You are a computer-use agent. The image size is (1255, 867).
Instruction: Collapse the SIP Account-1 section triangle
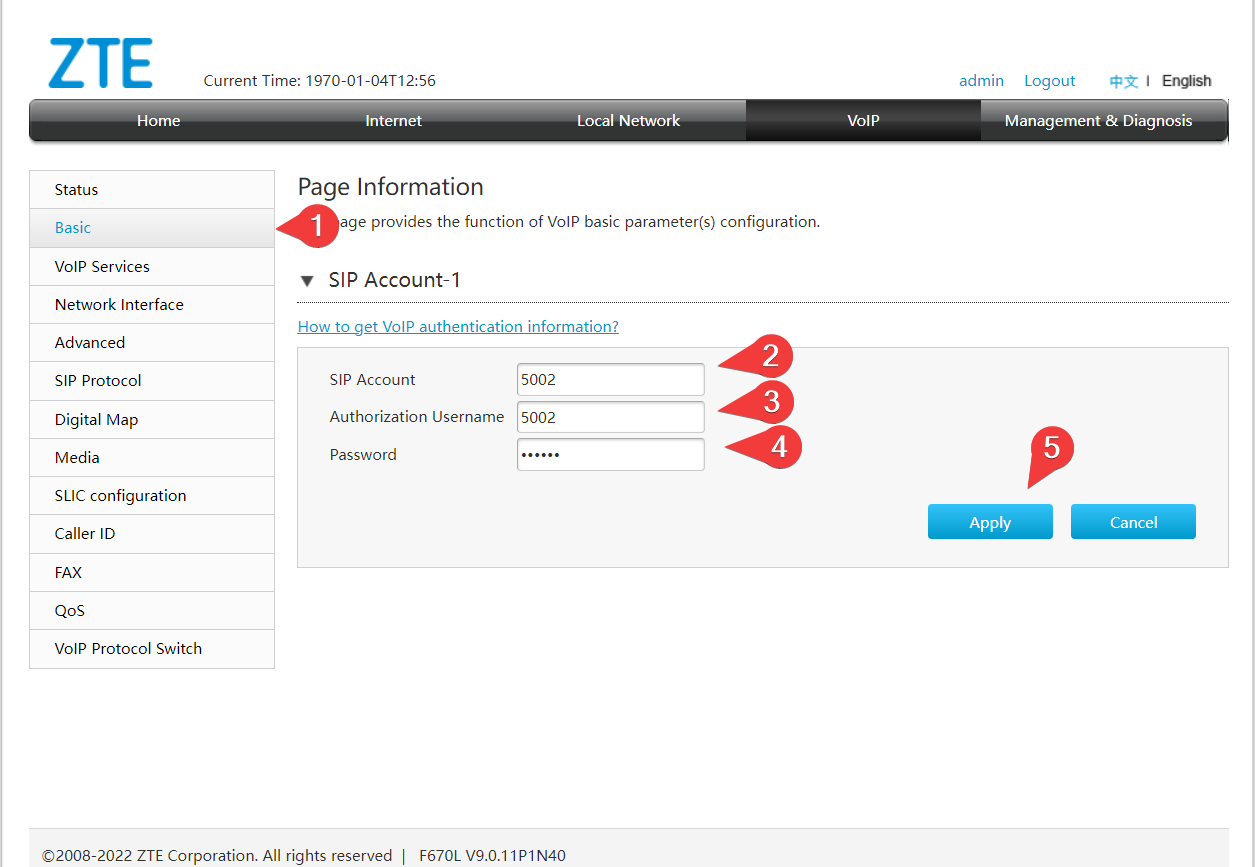pyautogui.click(x=307, y=281)
